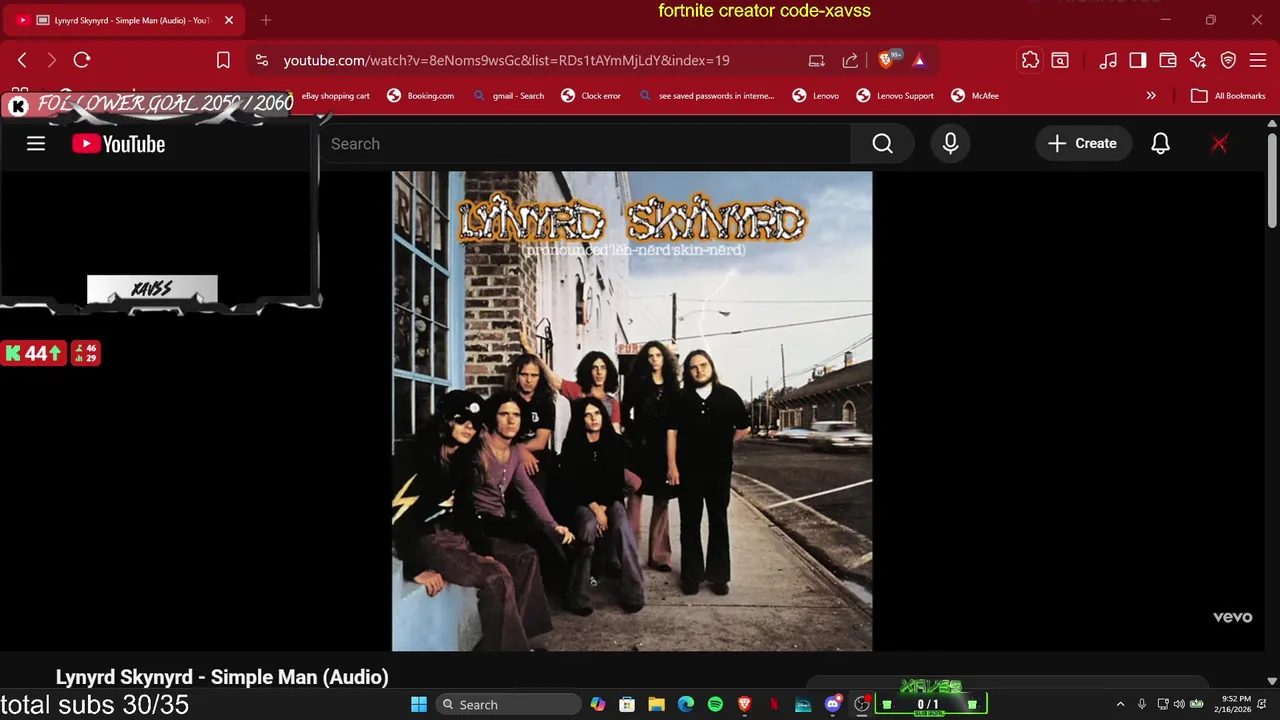Start voice search with the microphone
The height and width of the screenshot is (720, 1280).
pyautogui.click(x=950, y=144)
